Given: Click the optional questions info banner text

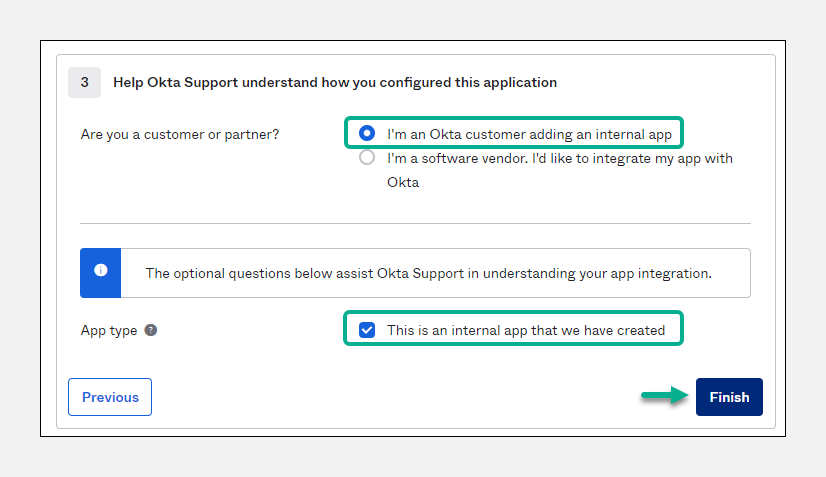Looking at the screenshot, I should coord(428,273).
